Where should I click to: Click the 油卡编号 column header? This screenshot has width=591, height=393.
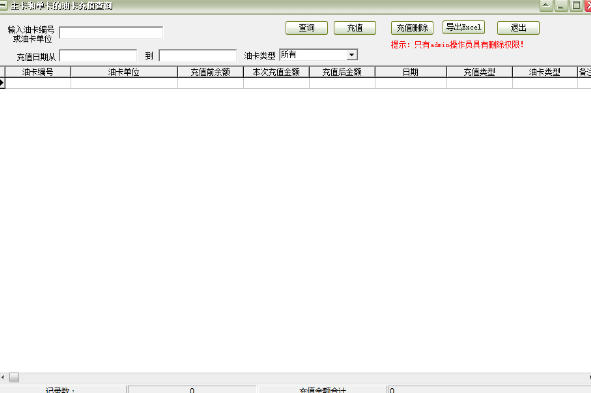tap(38, 72)
